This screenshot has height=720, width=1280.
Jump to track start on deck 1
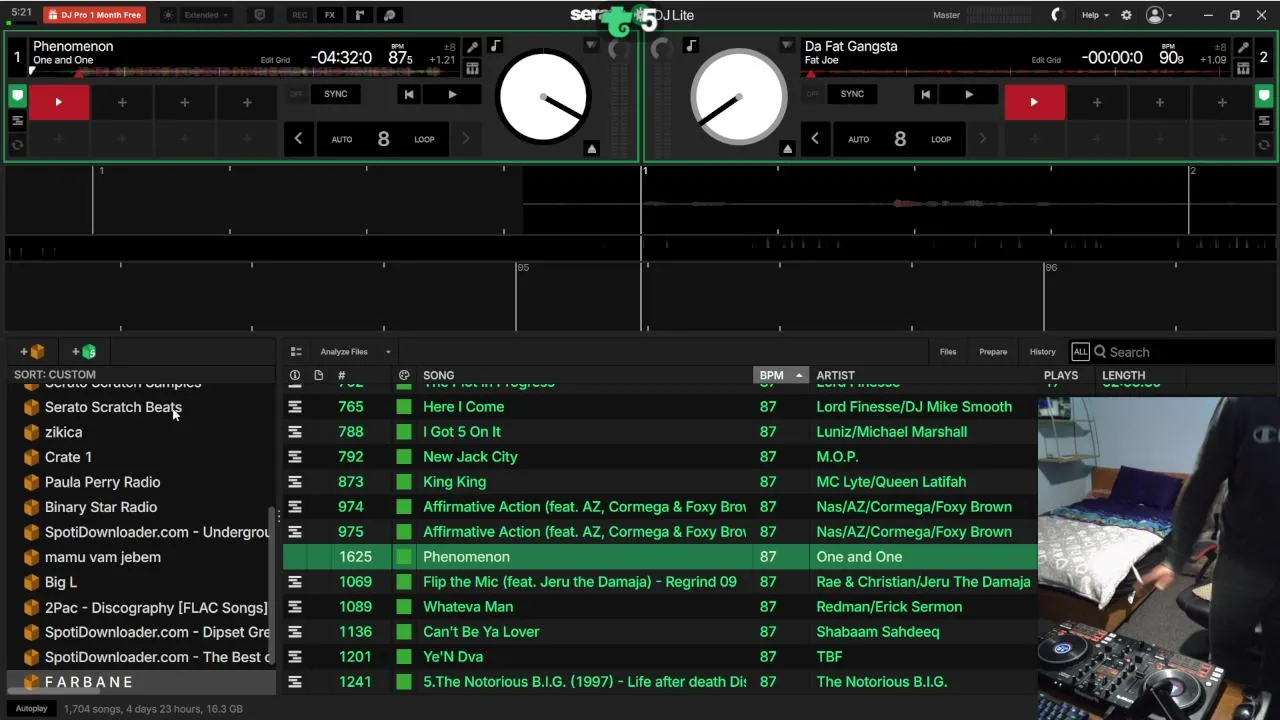[x=408, y=94]
